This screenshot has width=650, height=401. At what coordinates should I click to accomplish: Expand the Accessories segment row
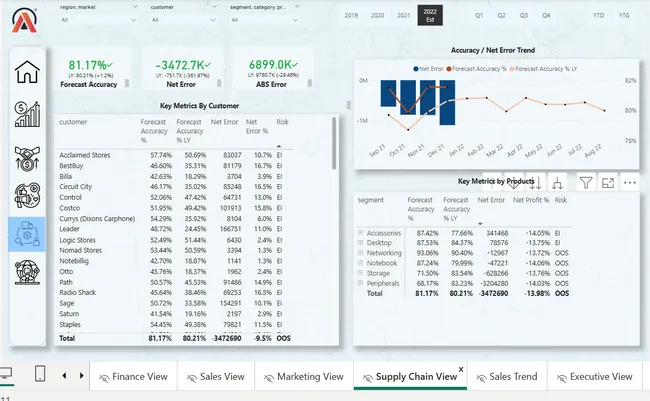(360, 232)
